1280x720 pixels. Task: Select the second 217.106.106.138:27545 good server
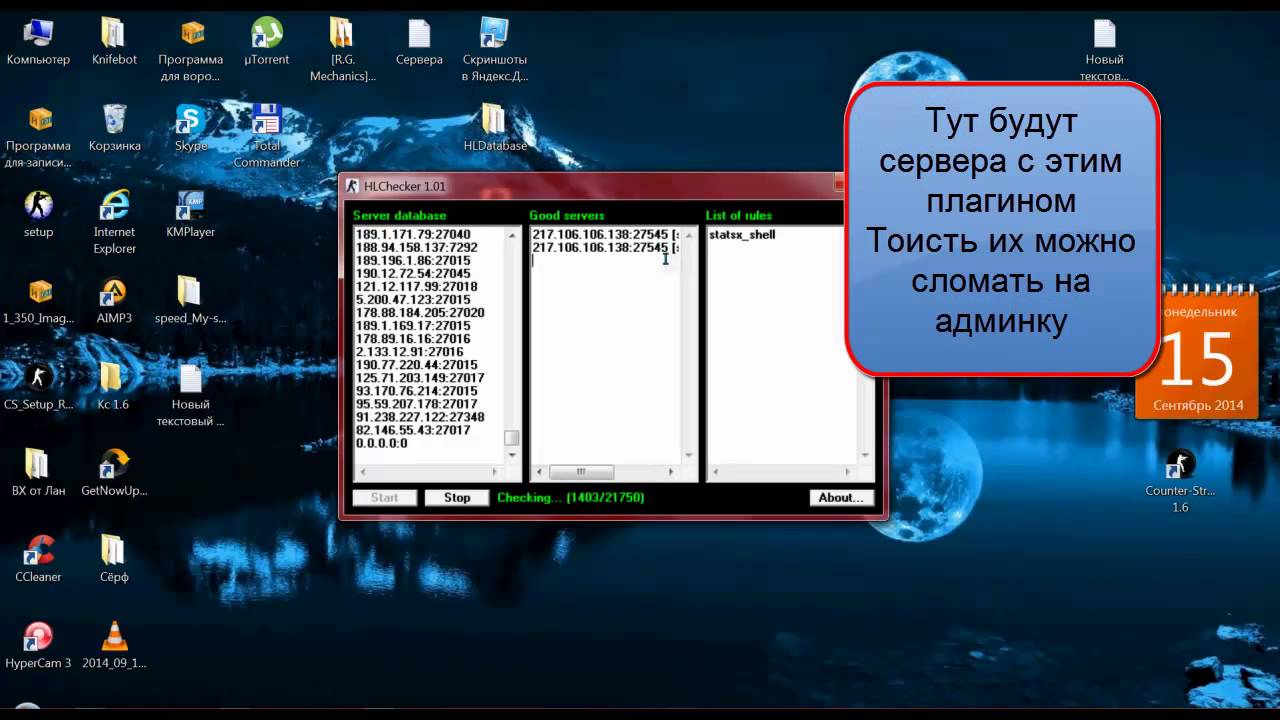pyautogui.click(x=606, y=248)
